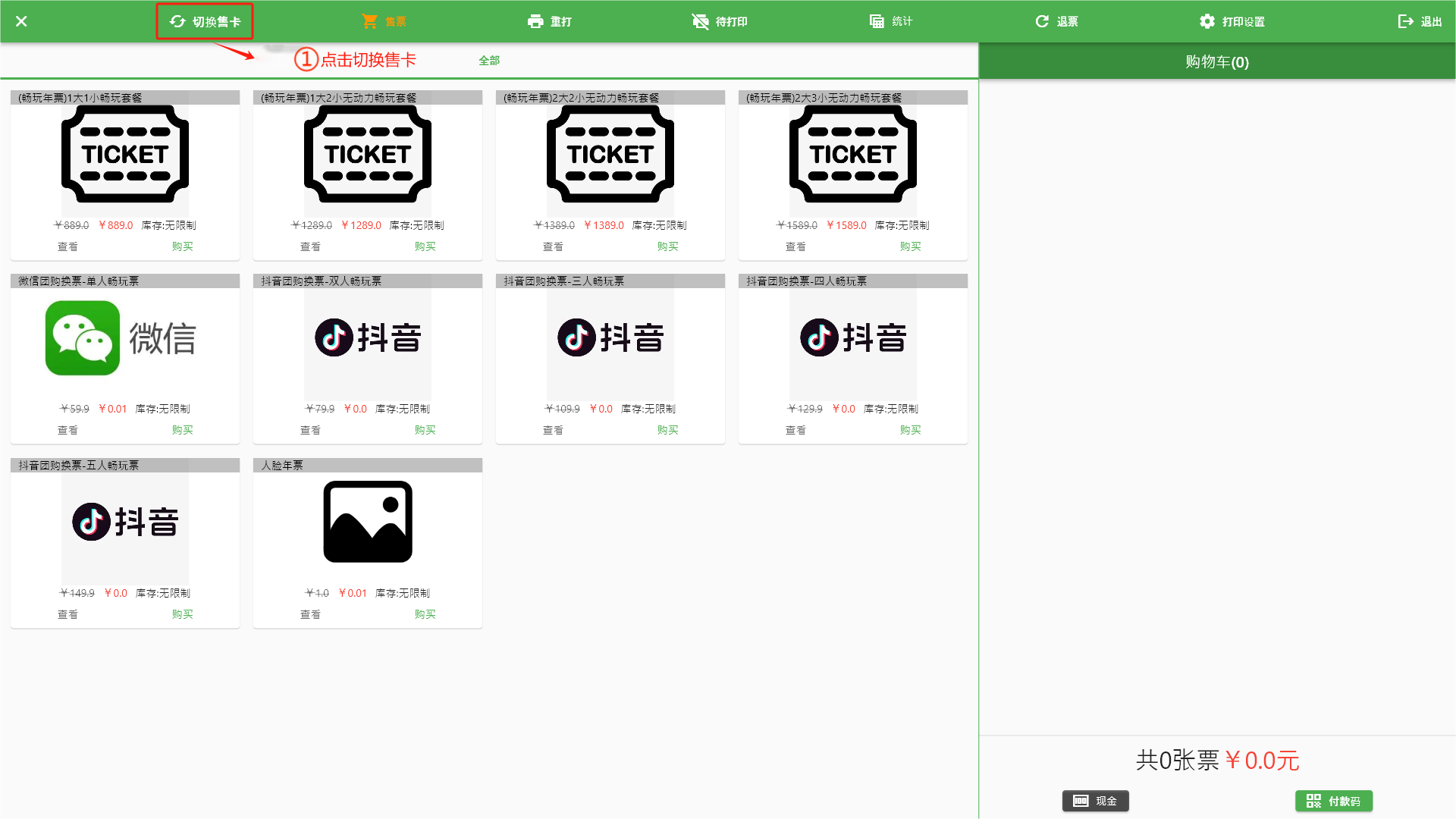Select the 全部 category tab

[x=489, y=61]
